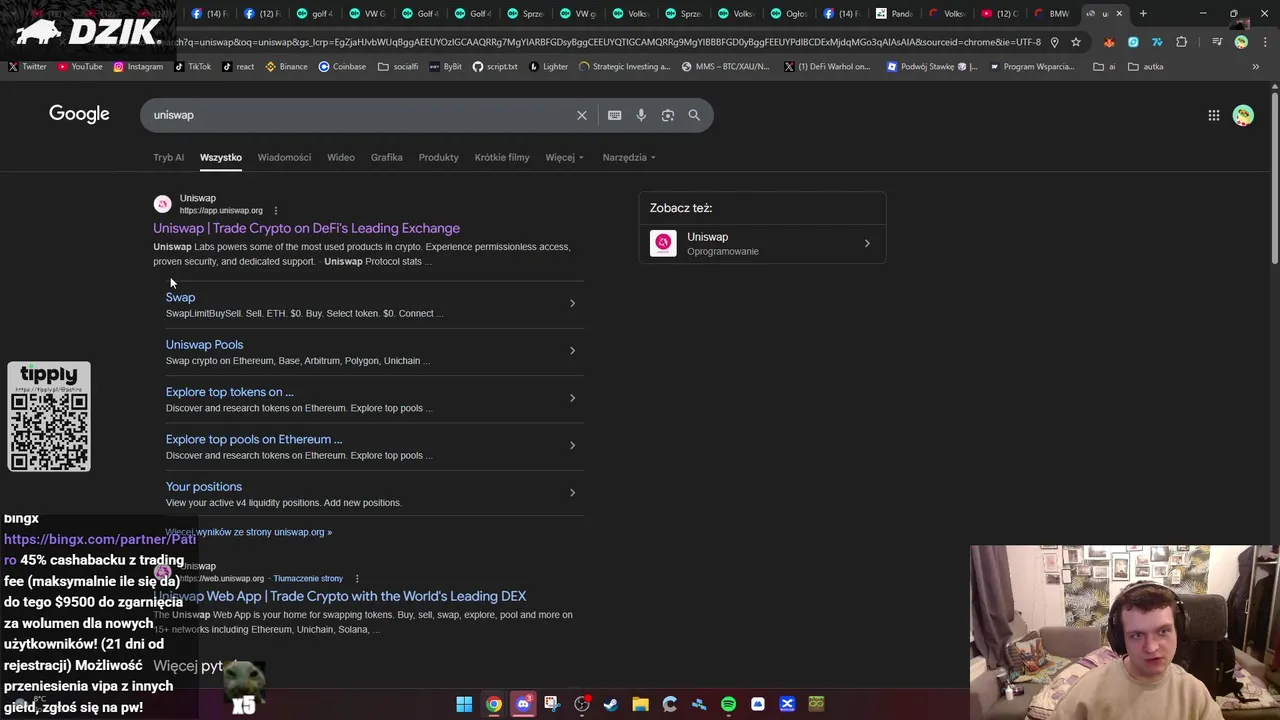Open the Uniswap Oprogramowanie card arrow
This screenshot has height=720, width=1280.
point(867,243)
